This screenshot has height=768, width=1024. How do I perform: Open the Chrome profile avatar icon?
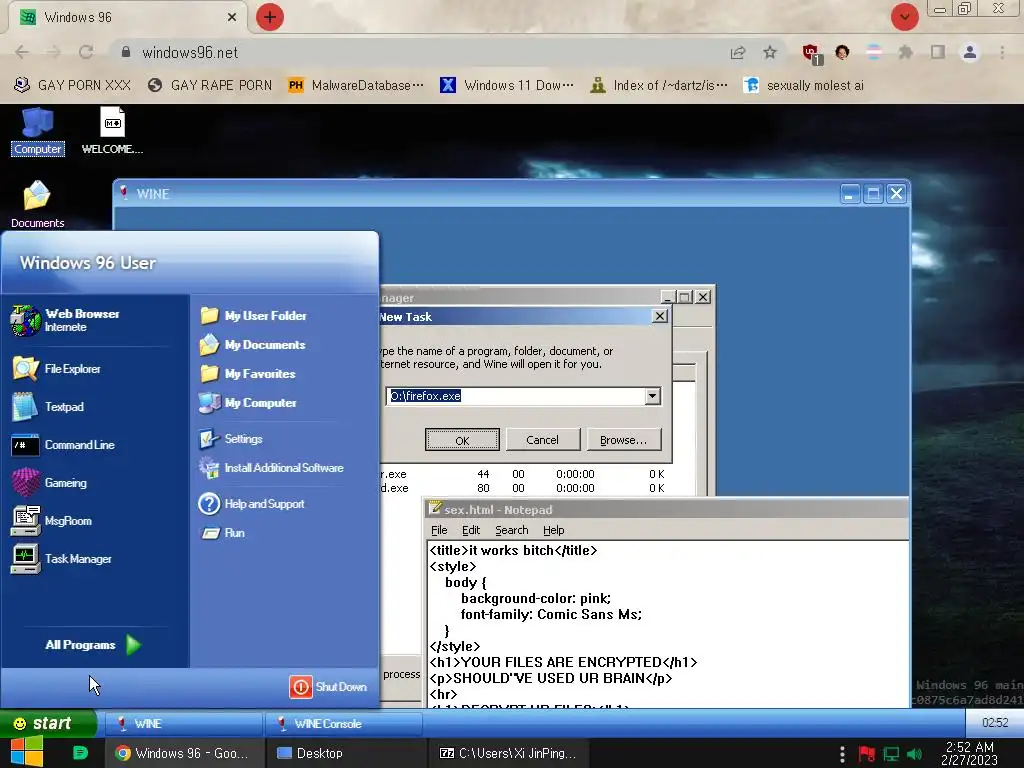(x=970, y=52)
